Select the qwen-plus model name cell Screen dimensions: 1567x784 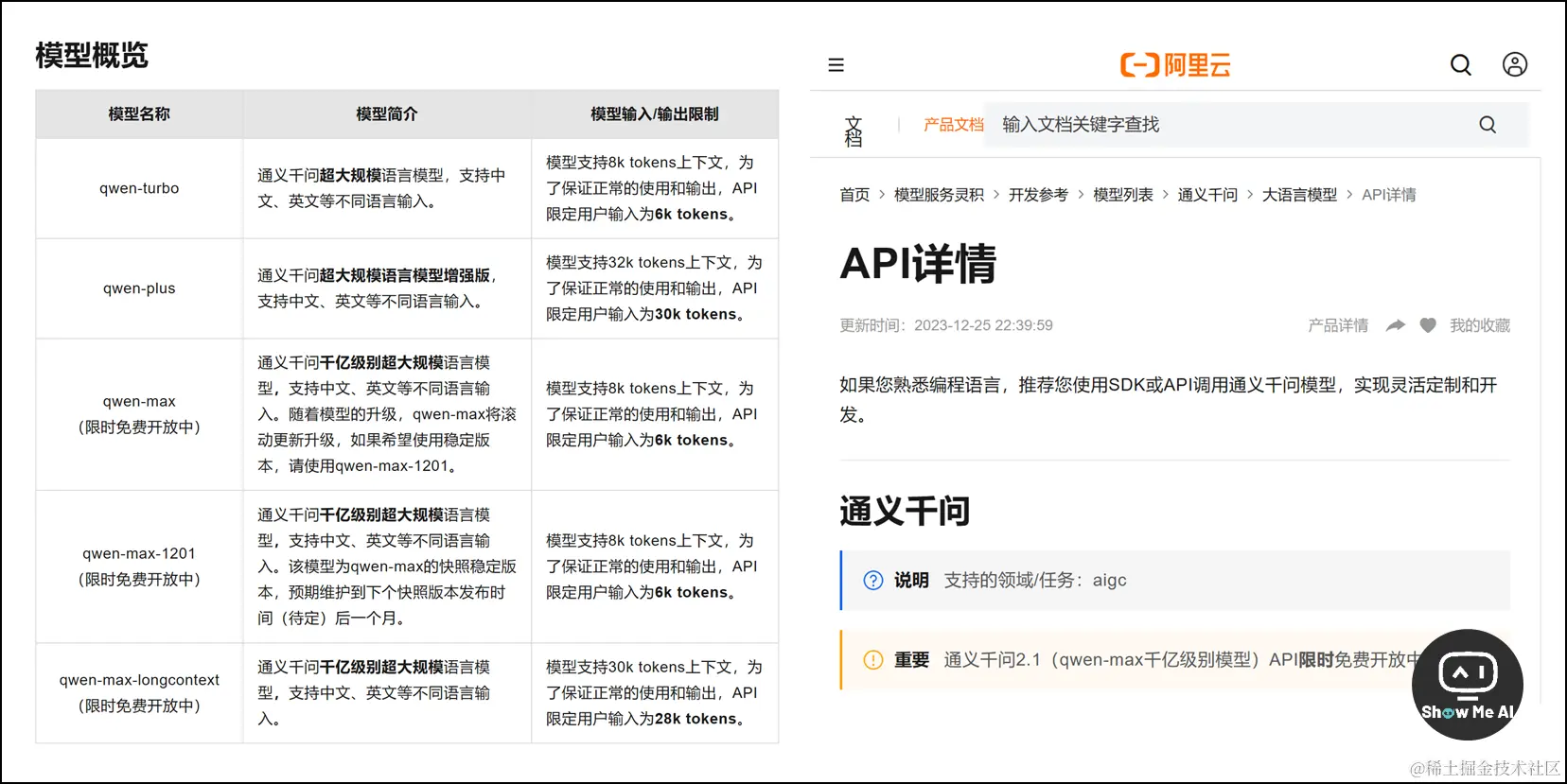(x=139, y=288)
